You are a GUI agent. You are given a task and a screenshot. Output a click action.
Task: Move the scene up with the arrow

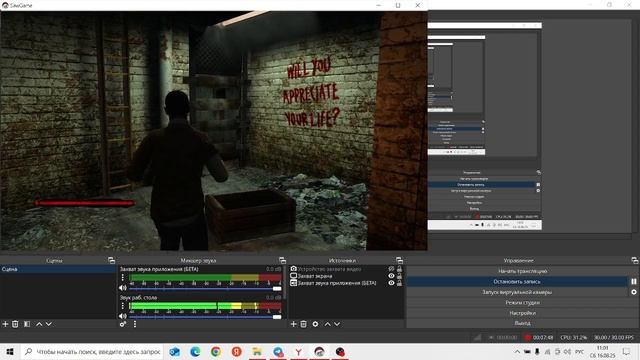pyautogui.click(x=39, y=324)
